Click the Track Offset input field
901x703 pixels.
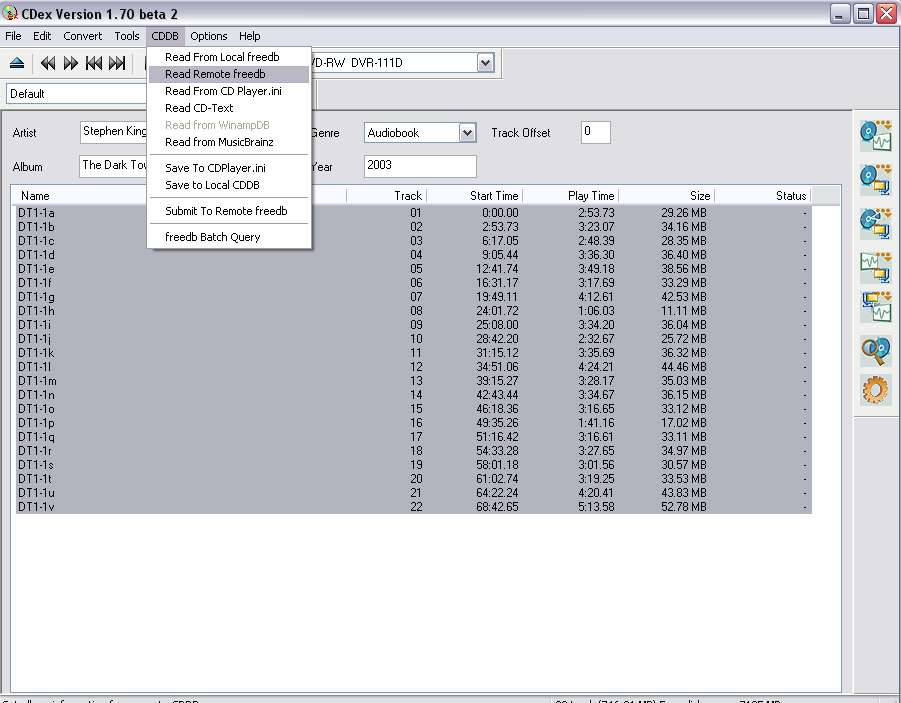595,132
